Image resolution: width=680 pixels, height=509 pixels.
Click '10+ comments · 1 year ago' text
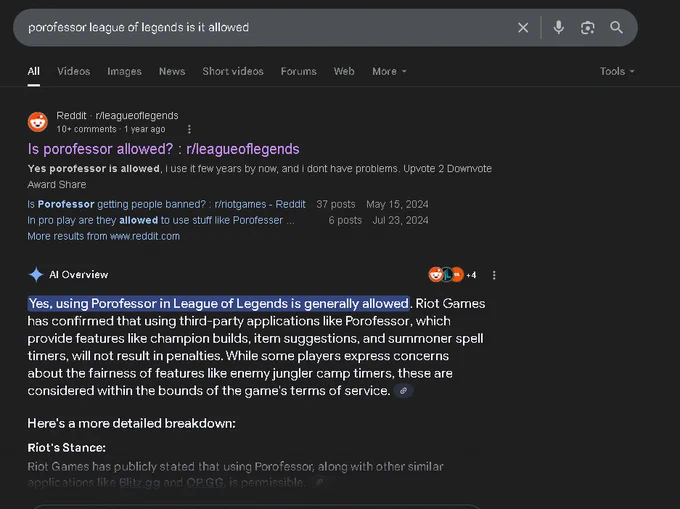click(111, 129)
